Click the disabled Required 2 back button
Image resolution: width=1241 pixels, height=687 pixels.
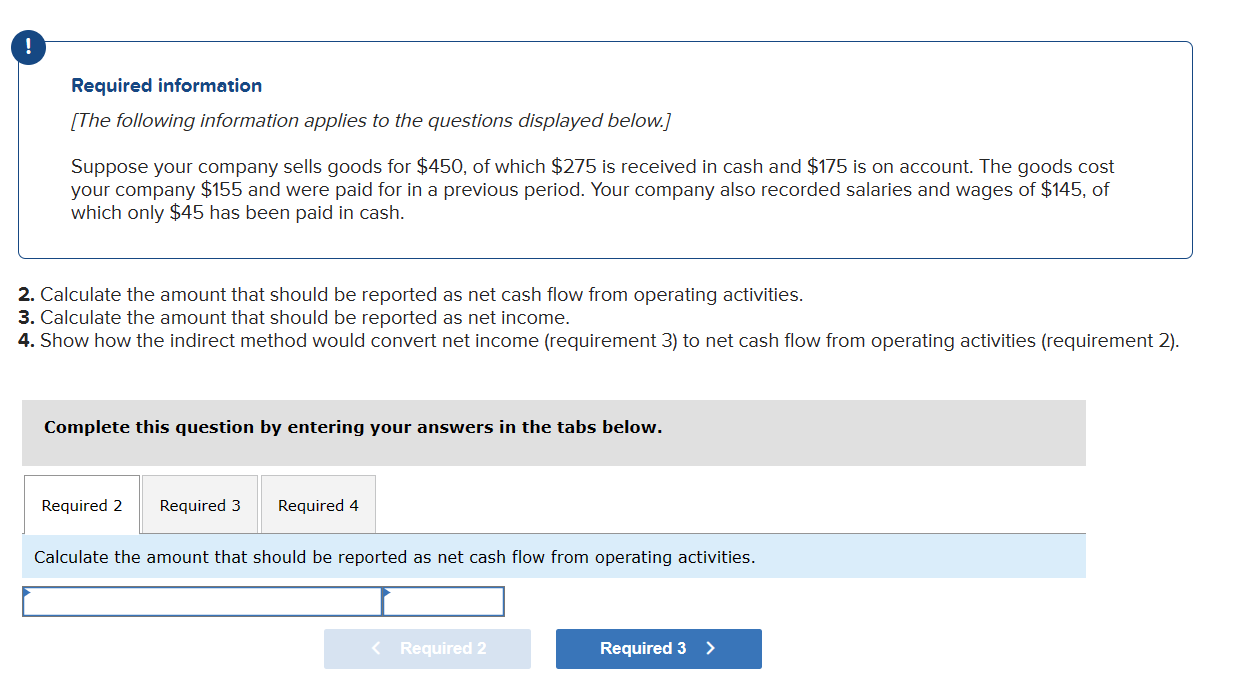tap(427, 649)
